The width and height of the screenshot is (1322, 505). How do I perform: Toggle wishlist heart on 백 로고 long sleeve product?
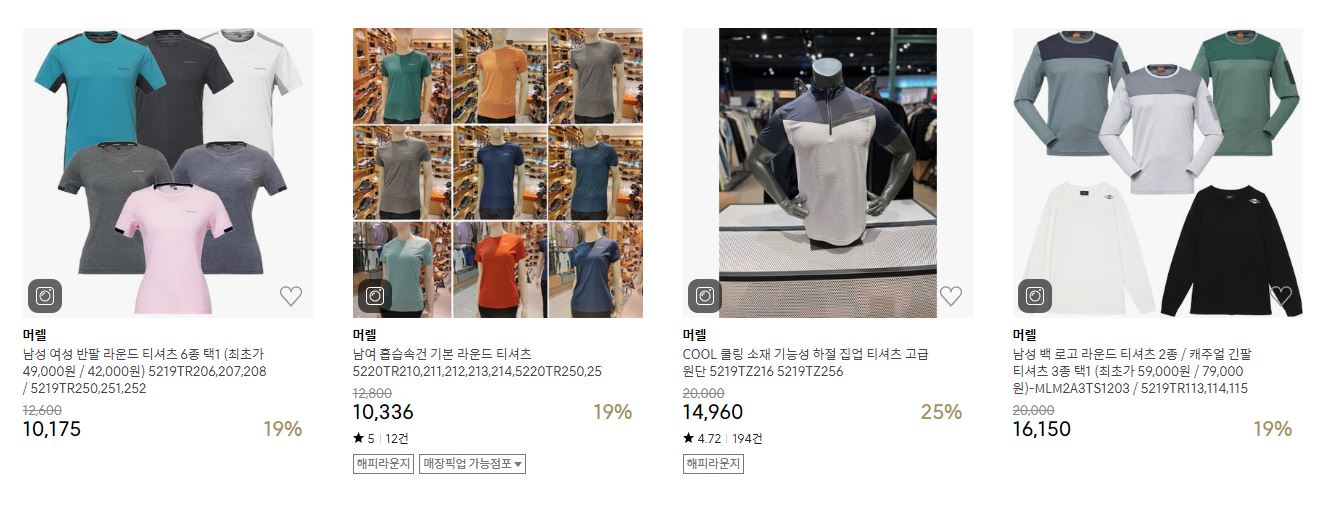[x=1280, y=296]
